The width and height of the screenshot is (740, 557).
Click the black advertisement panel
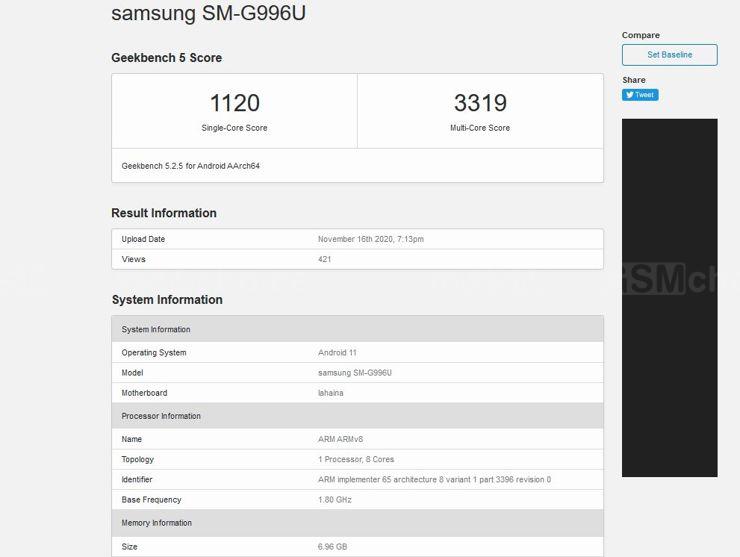pyautogui.click(x=670, y=298)
